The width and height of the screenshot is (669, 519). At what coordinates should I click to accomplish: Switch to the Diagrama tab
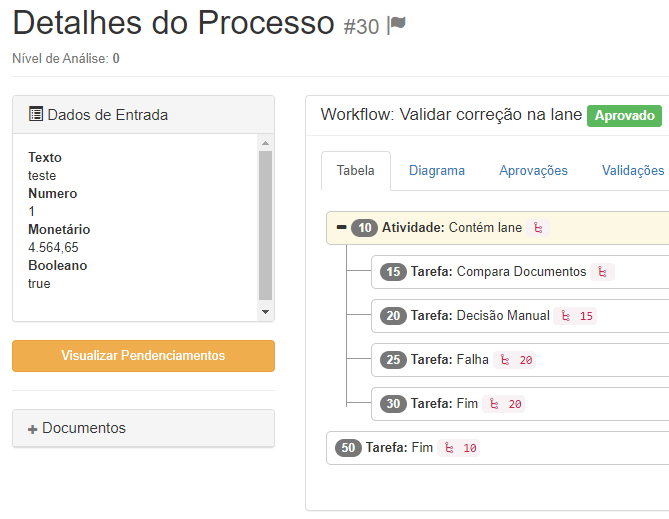coord(437,171)
